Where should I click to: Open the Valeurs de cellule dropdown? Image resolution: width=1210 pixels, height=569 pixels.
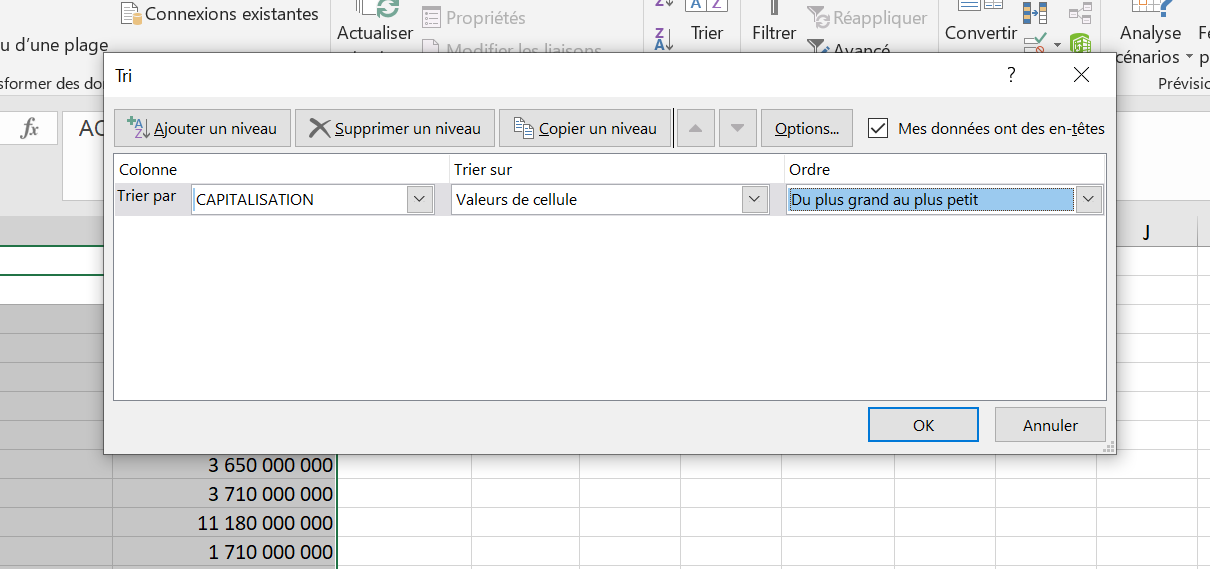coord(754,200)
